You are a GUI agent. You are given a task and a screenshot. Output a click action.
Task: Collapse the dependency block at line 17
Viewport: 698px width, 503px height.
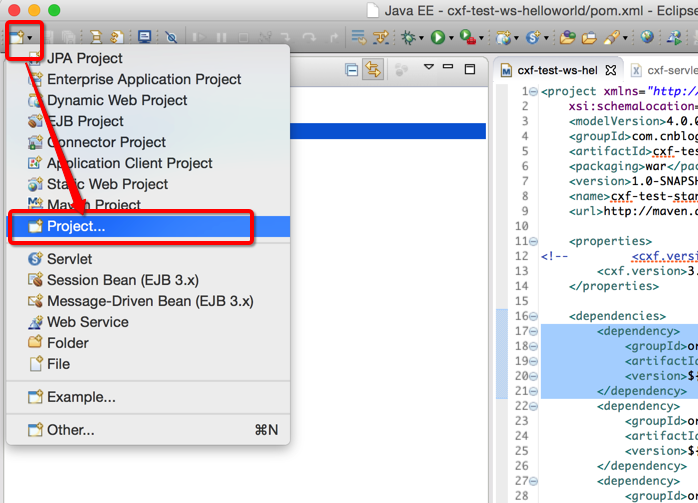(x=533, y=331)
